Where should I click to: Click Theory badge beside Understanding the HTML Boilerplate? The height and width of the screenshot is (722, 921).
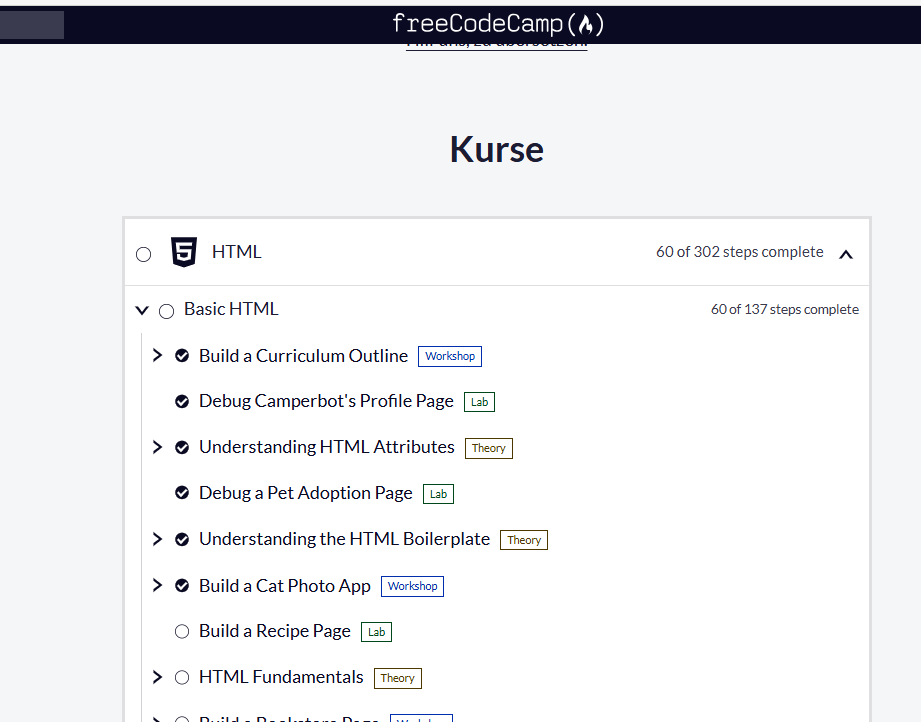click(x=524, y=540)
